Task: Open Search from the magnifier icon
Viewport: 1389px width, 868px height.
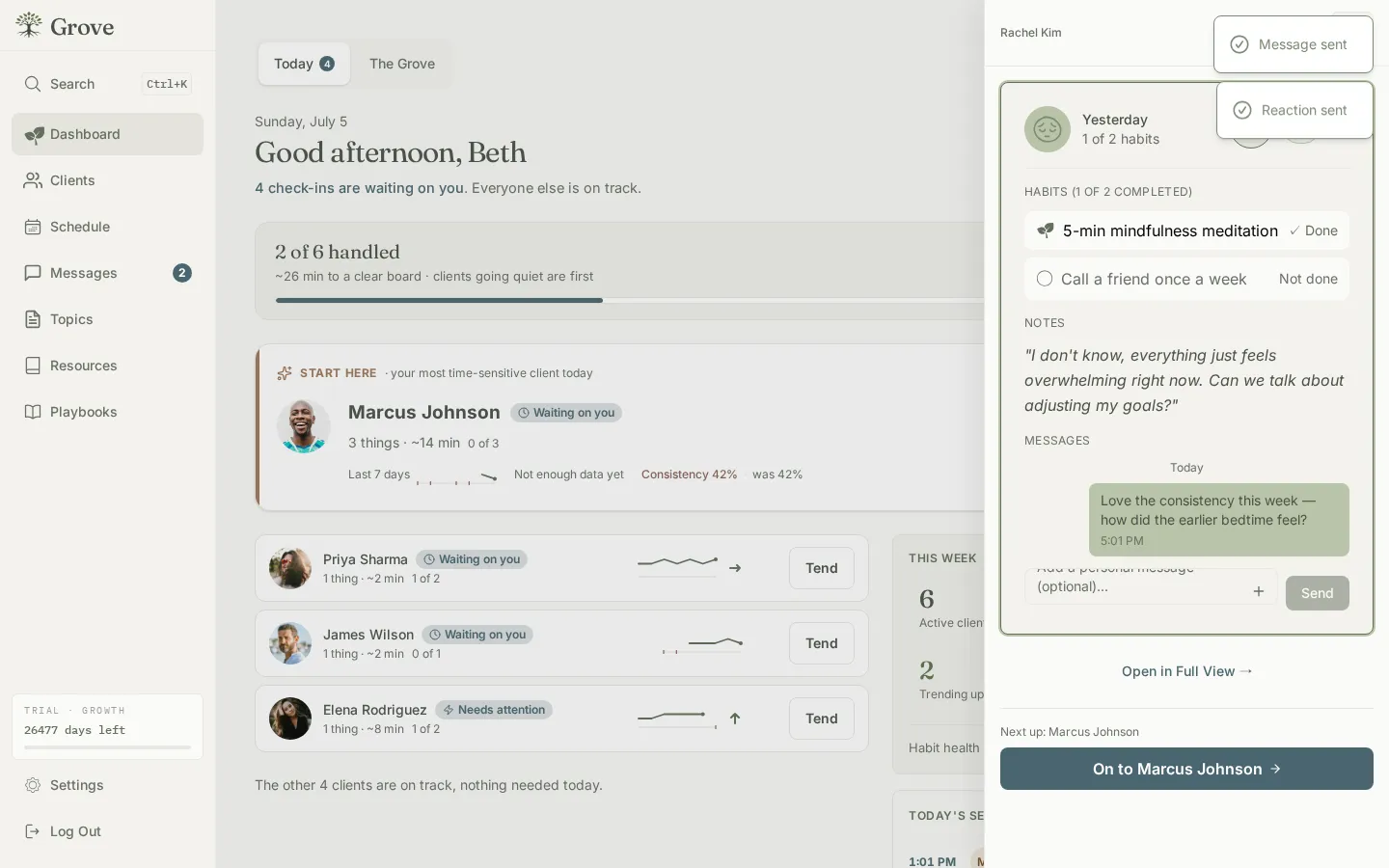Action: point(33,84)
